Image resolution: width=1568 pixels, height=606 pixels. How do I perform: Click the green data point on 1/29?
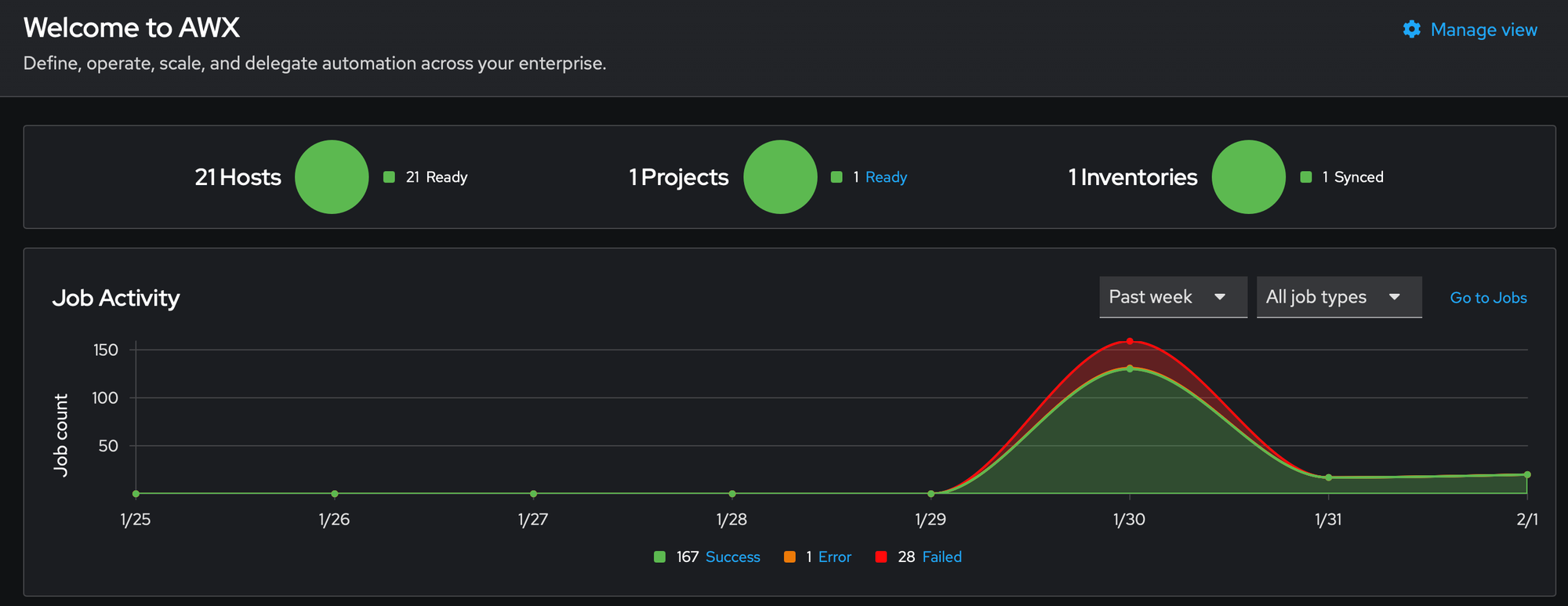[931, 494]
